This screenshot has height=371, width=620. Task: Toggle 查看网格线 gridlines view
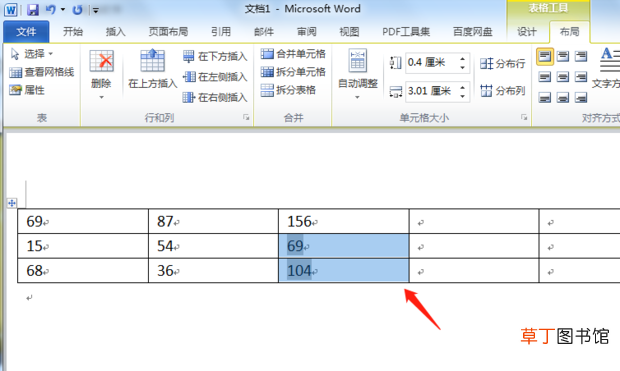pos(42,72)
